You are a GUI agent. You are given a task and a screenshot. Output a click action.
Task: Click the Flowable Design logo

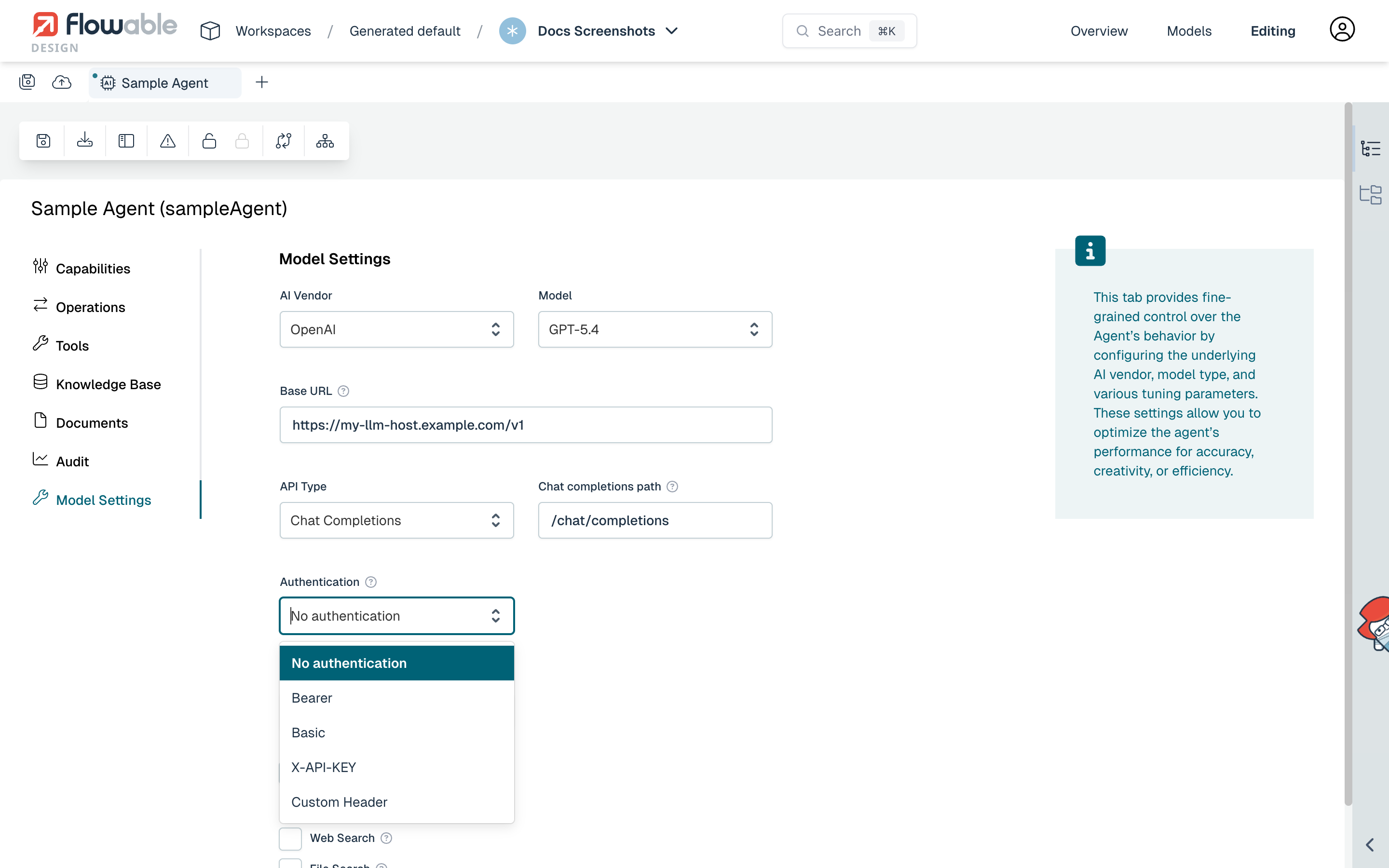pyautogui.click(x=104, y=31)
